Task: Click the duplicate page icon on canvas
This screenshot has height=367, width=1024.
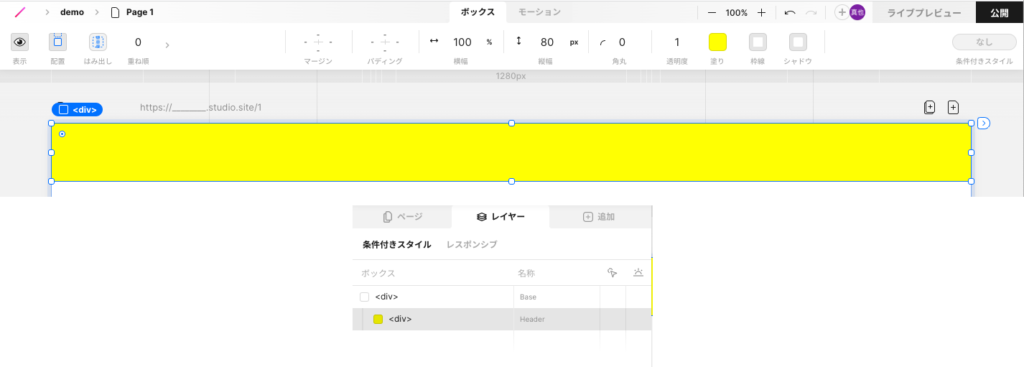Action: point(929,108)
